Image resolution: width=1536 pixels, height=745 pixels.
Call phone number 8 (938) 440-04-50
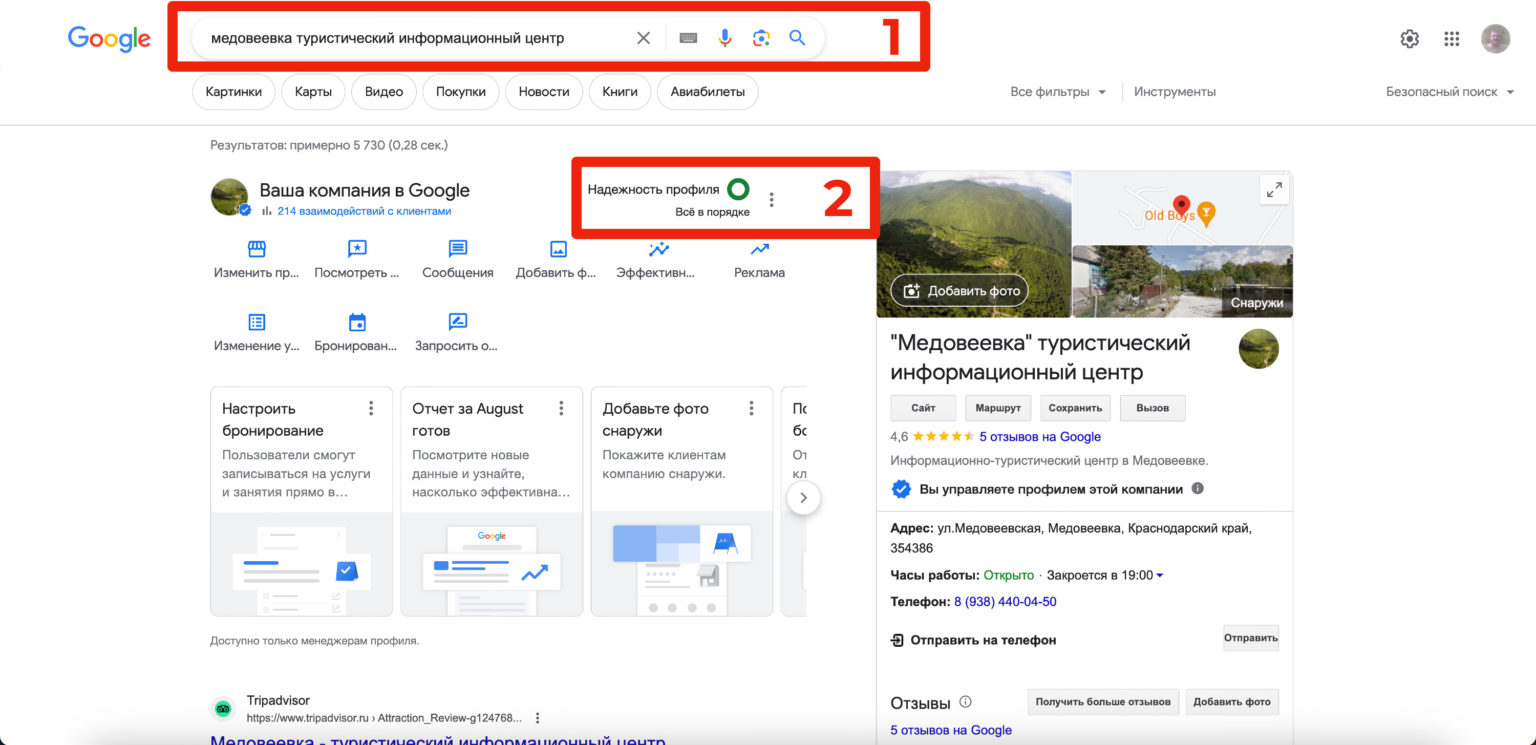(x=1005, y=602)
